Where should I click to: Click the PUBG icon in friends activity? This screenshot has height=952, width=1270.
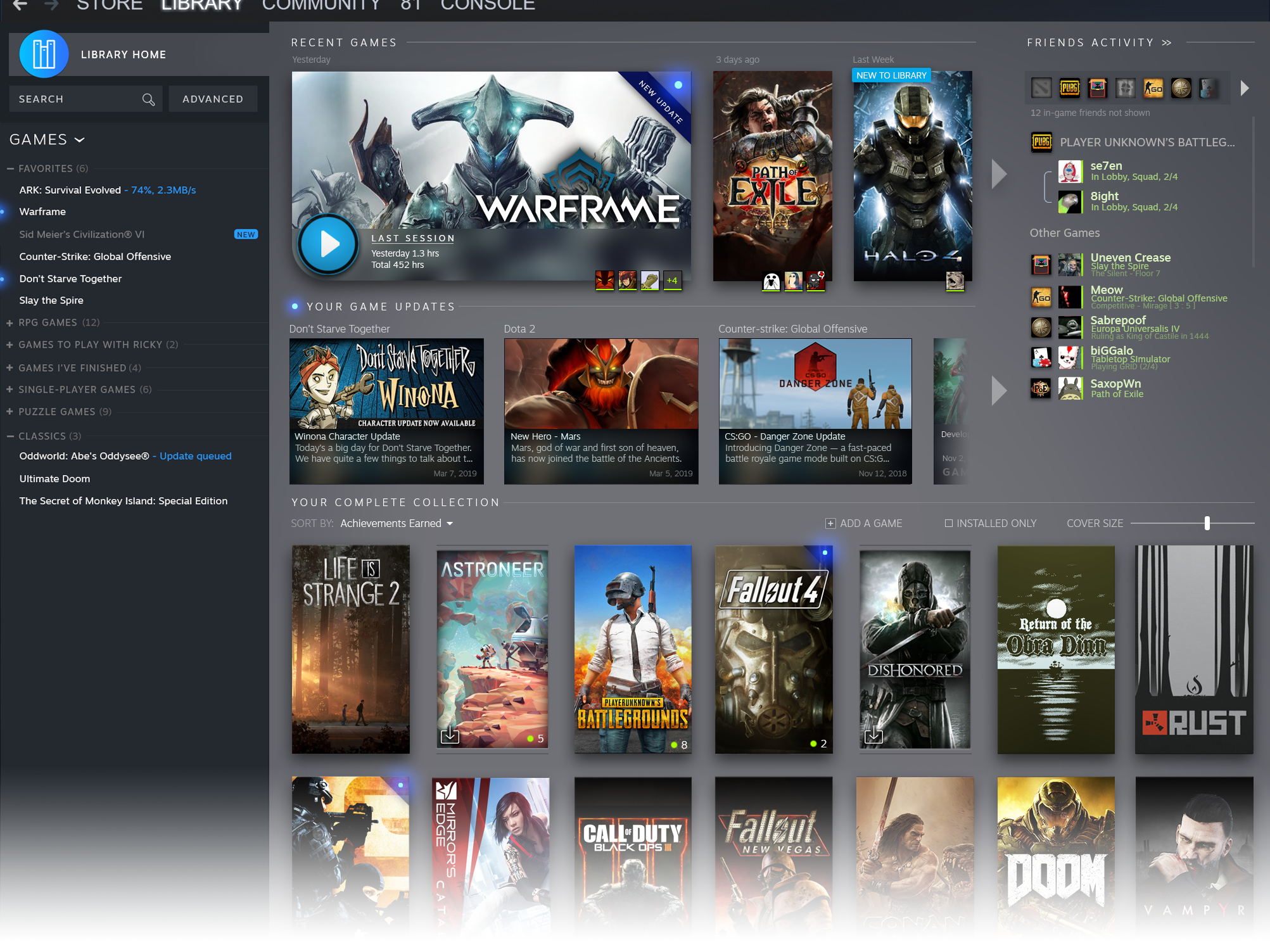(1069, 88)
